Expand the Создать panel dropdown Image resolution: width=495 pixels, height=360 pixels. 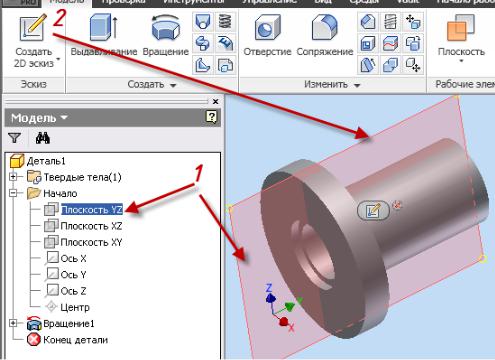tap(173, 85)
